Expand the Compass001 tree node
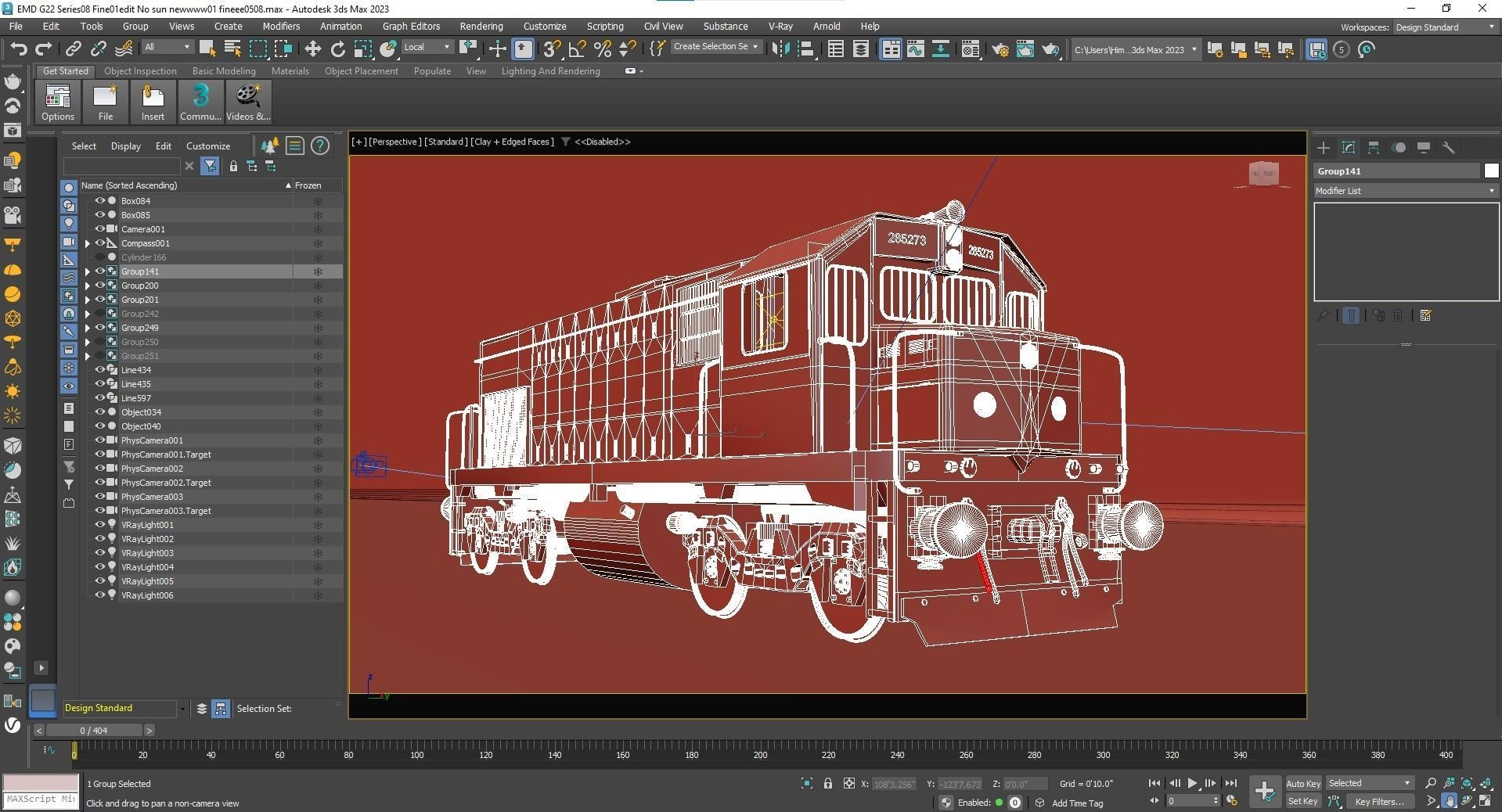This screenshot has height=812, width=1502. coord(88,243)
